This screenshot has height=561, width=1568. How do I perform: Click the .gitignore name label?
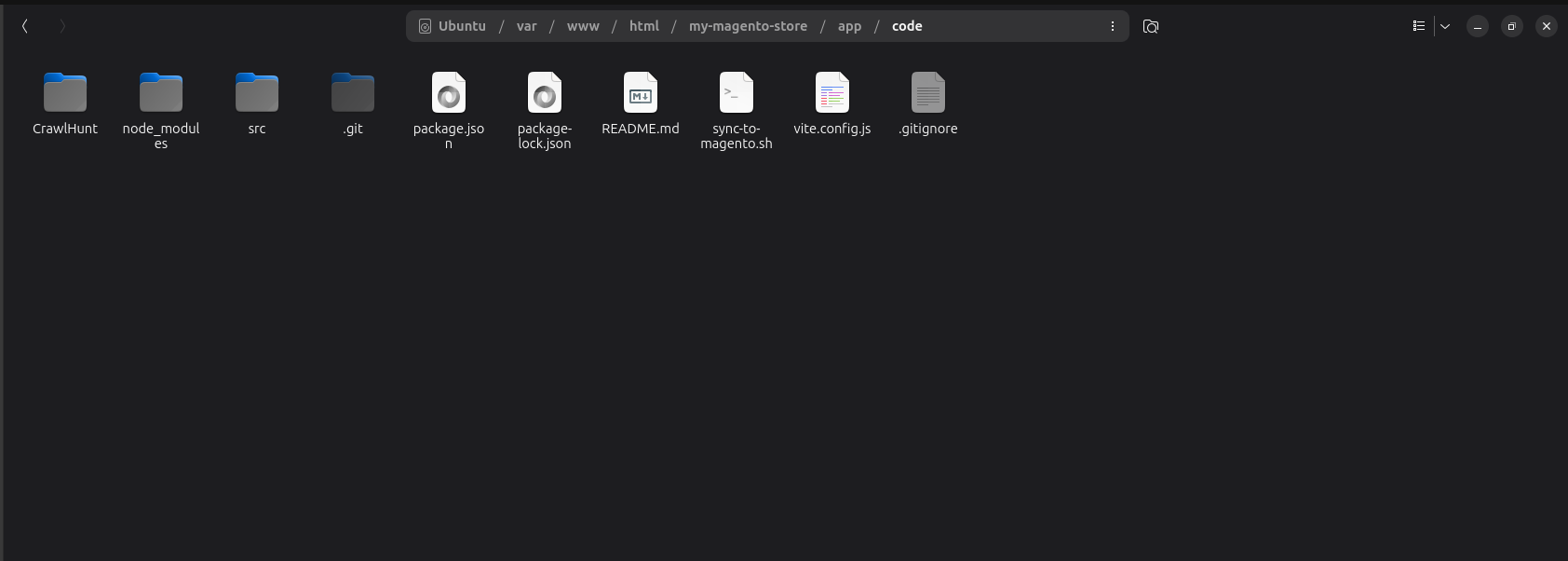click(928, 129)
